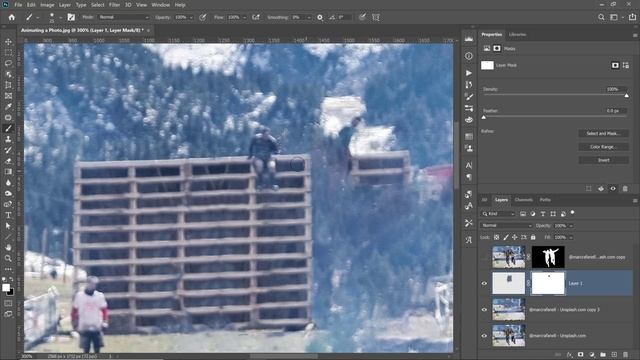Open smoothing options gear icon
Screen dimensions: 640x360
(320, 17)
